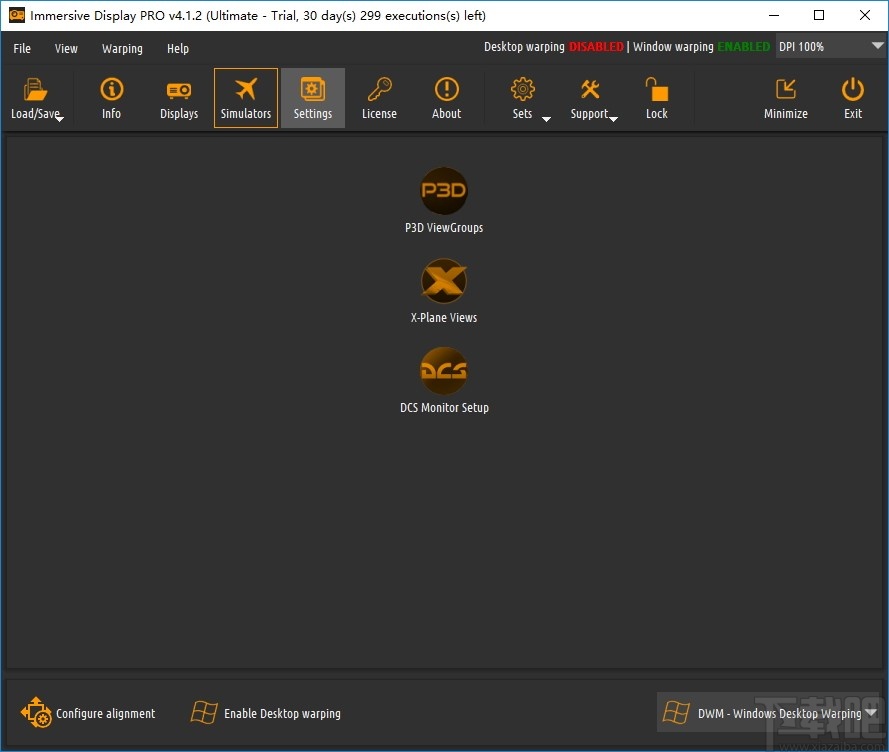Open the File menu
The height and width of the screenshot is (752, 889).
pos(22,48)
